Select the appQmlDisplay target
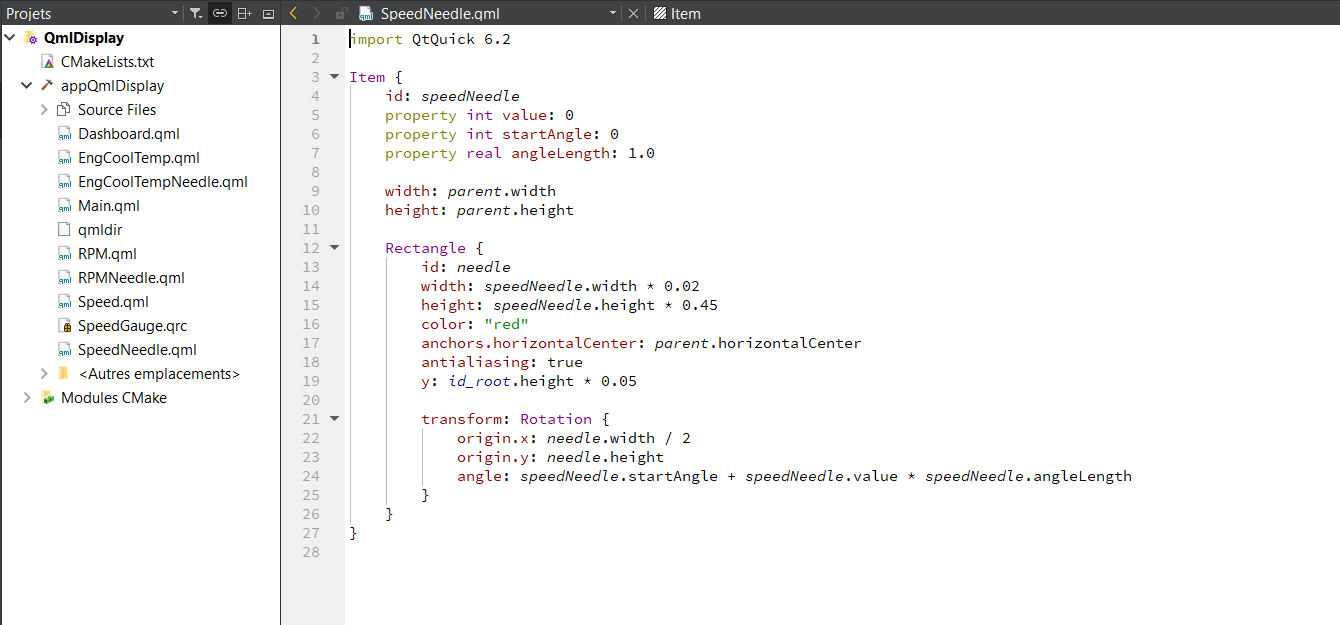The image size is (1340, 625). click(112, 86)
